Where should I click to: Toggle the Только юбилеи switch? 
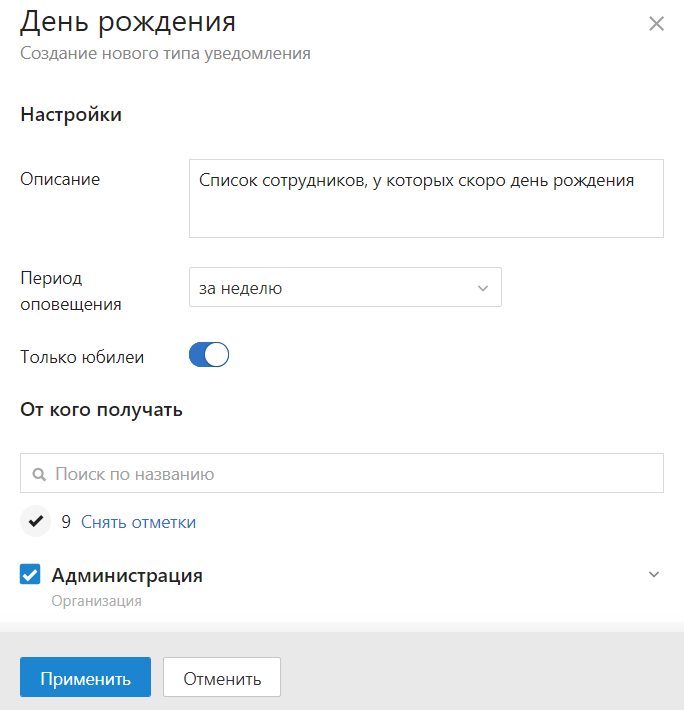209,355
